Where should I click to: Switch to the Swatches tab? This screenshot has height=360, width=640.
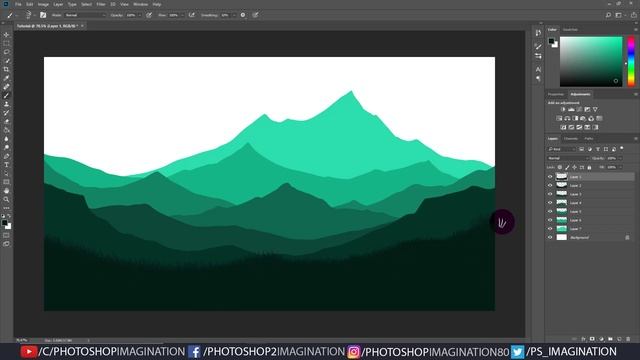(570, 29)
